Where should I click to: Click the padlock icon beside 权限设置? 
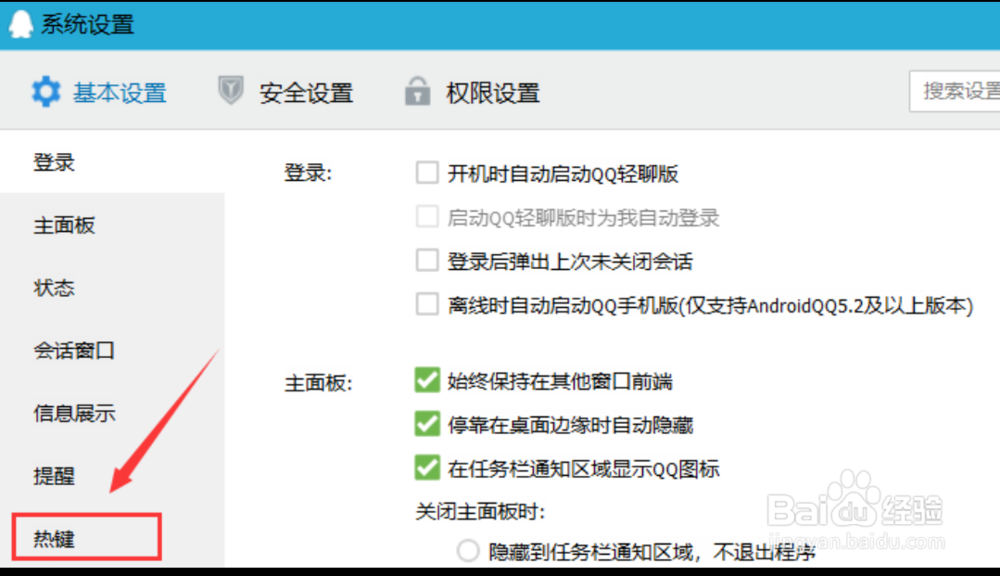click(x=417, y=91)
